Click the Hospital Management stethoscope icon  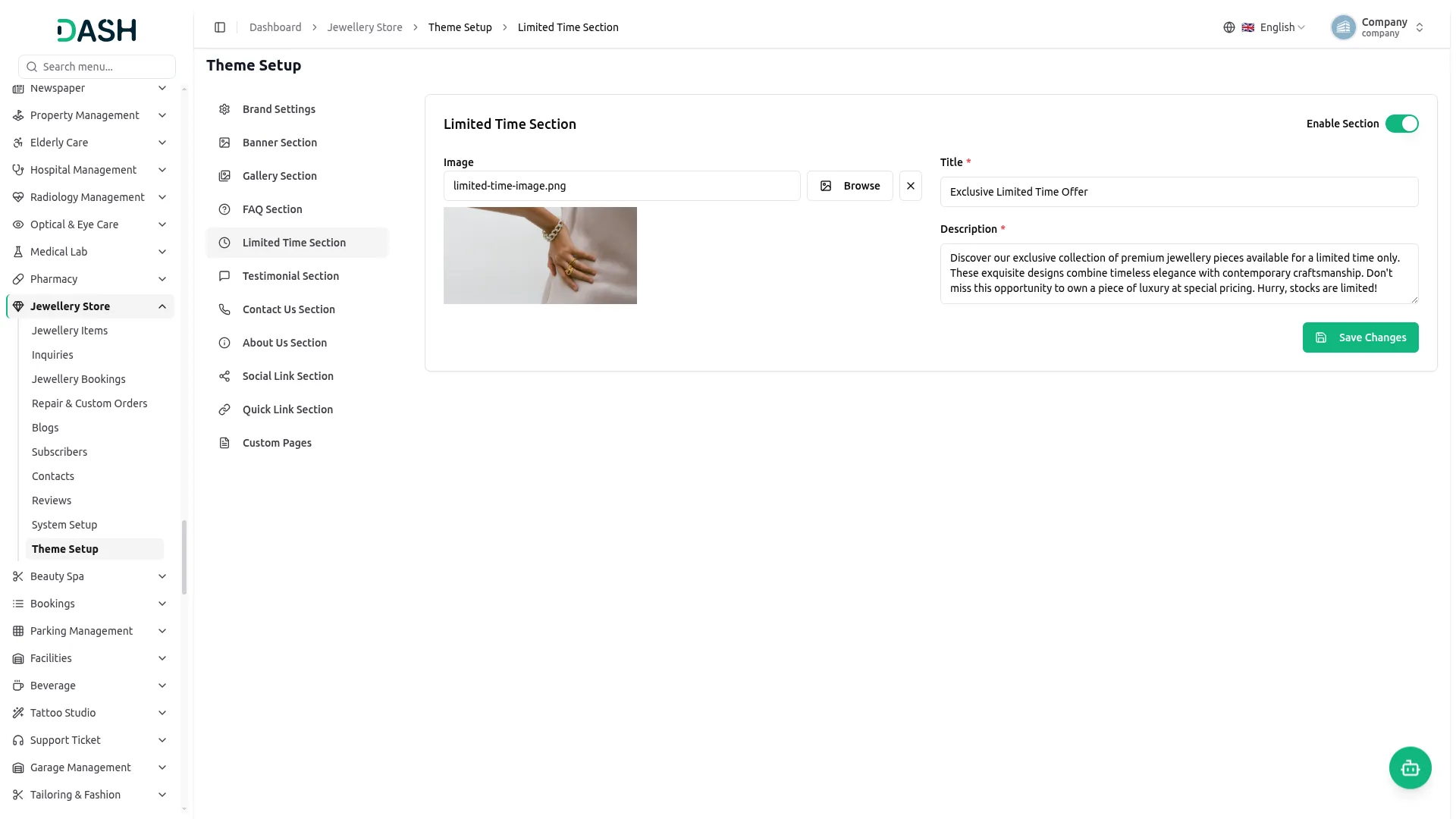point(18,170)
